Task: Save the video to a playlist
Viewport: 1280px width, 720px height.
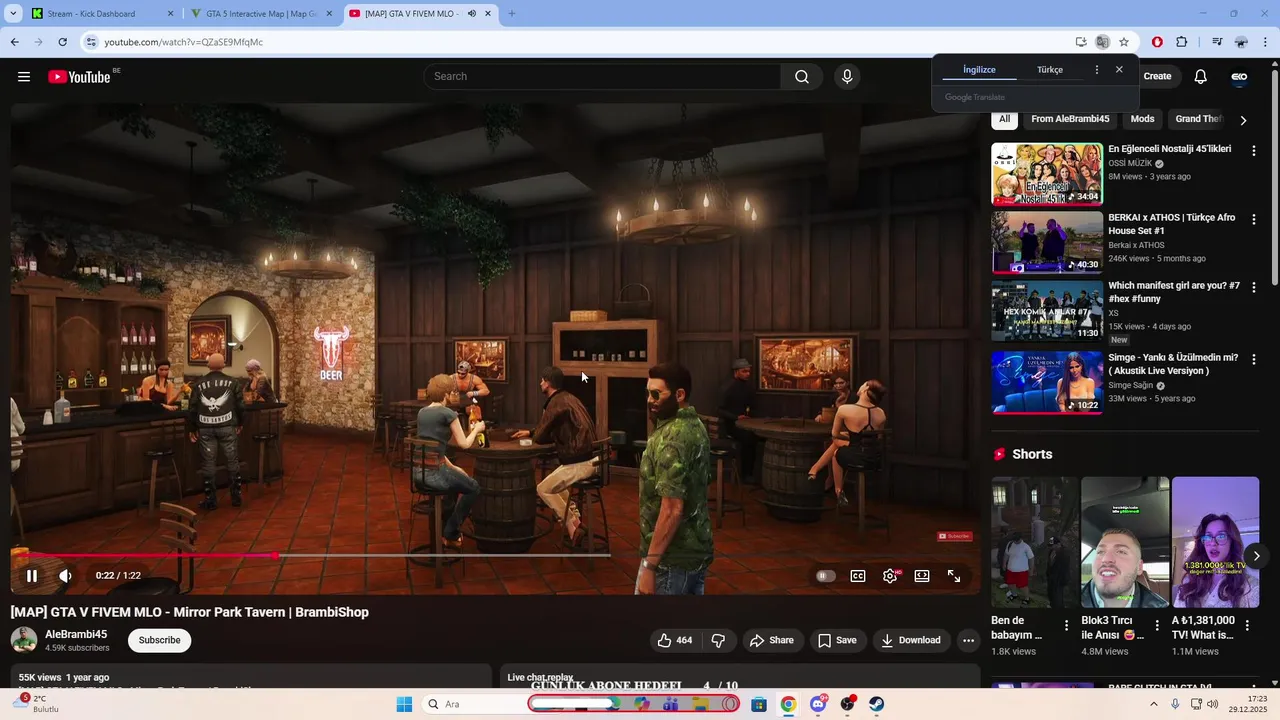Action: point(837,640)
